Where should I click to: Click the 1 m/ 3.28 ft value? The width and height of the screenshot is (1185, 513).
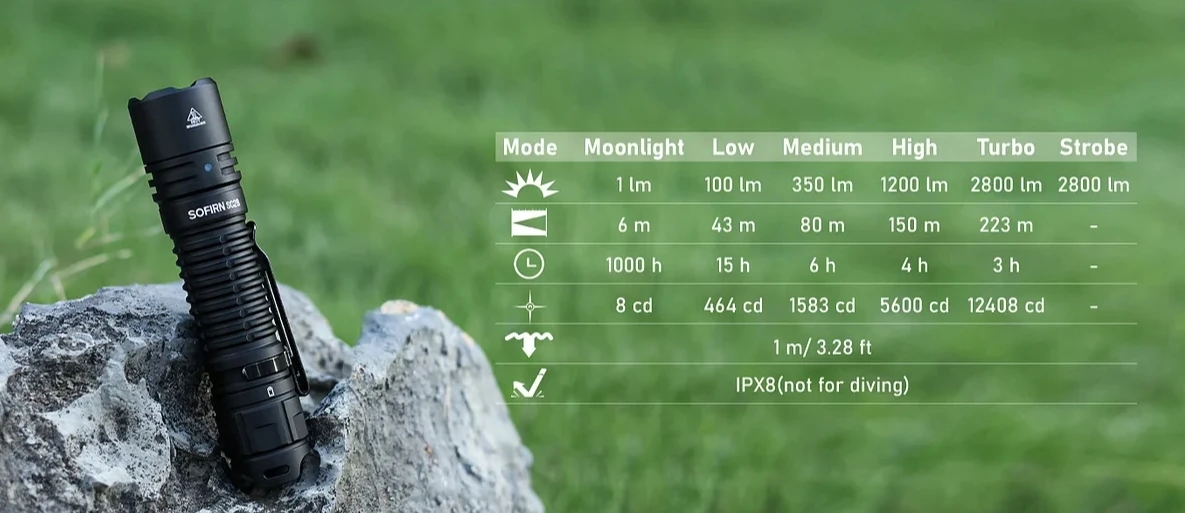pyautogui.click(x=822, y=348)
